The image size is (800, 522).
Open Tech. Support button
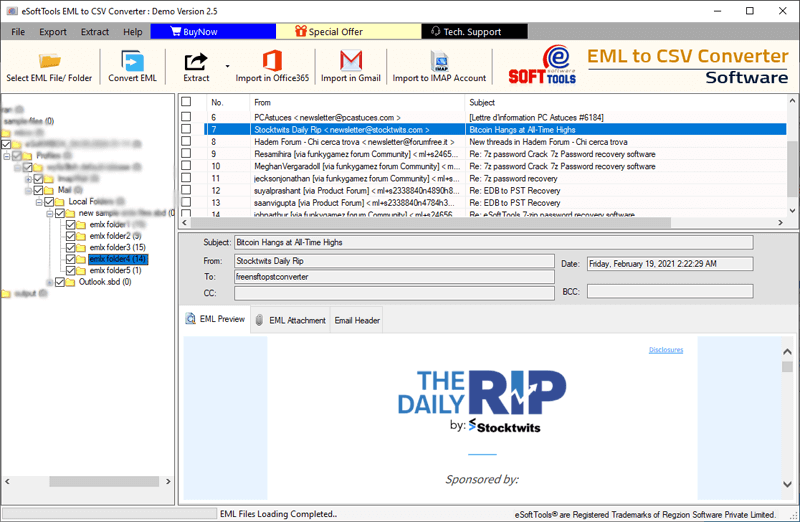[x=474, y=32]
